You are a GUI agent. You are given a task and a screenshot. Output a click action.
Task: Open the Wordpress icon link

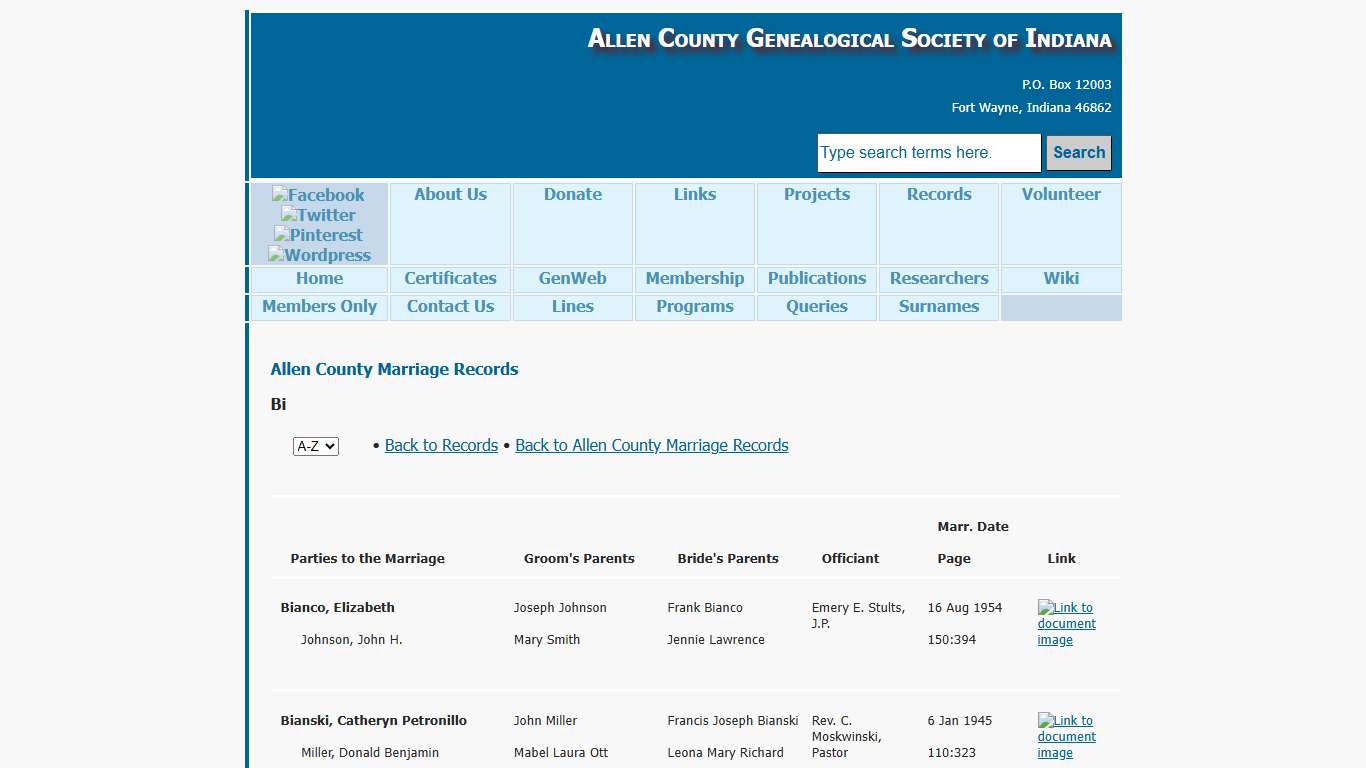pyautogui.click(x=318, y=255)
